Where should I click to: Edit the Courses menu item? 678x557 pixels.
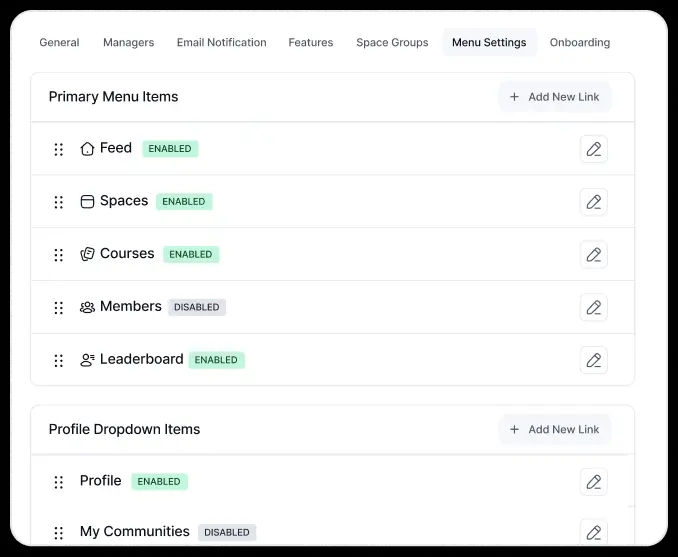593,255
